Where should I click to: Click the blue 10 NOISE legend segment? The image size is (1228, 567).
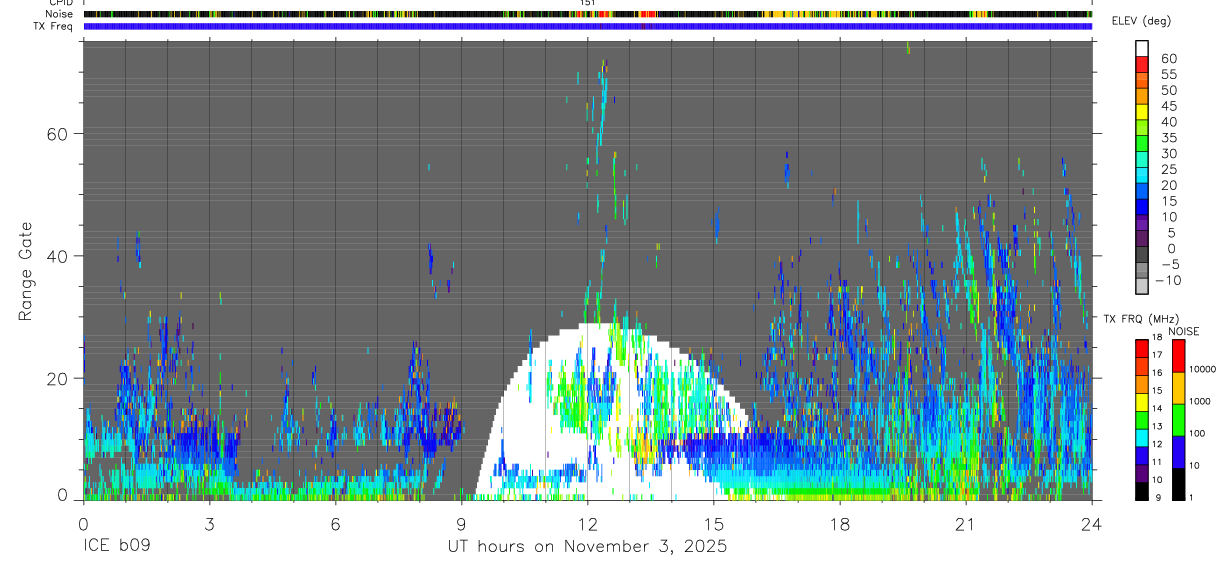(x=1178, y=452)
